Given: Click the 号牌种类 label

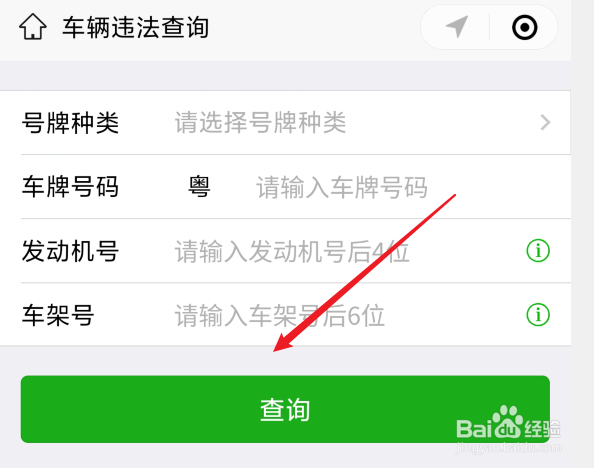Looking at the screenshot, I should click(x=70, y=123).
